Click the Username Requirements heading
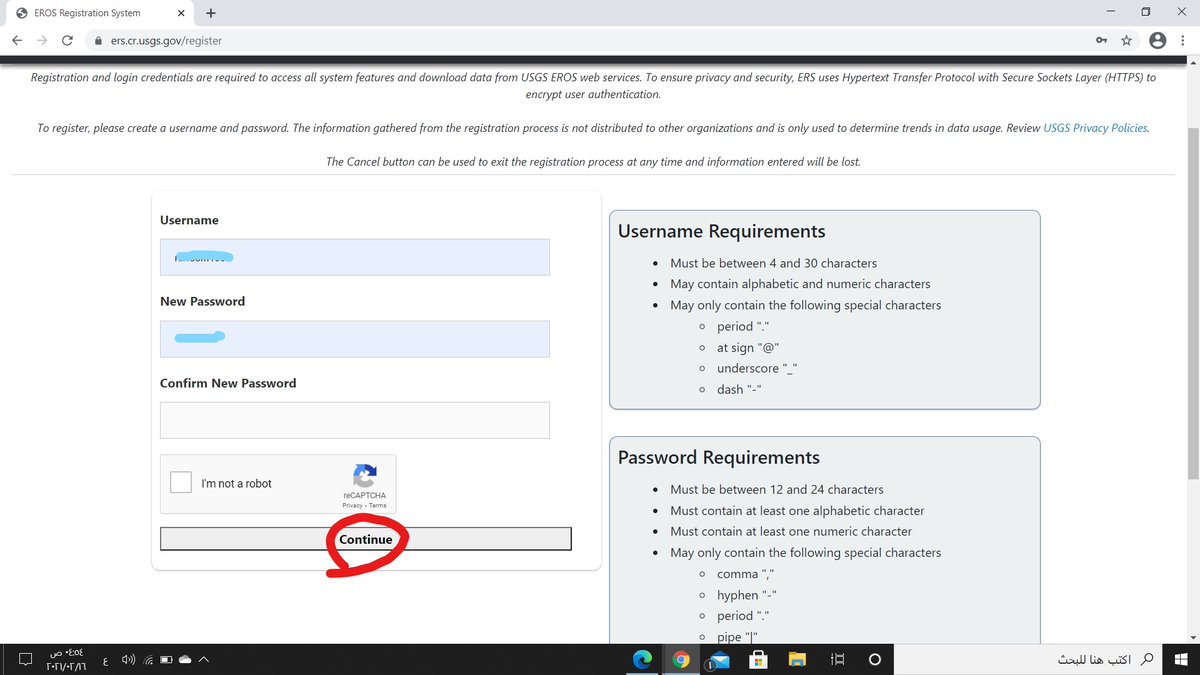This screenshot has height=675, width=1200. 722,231
